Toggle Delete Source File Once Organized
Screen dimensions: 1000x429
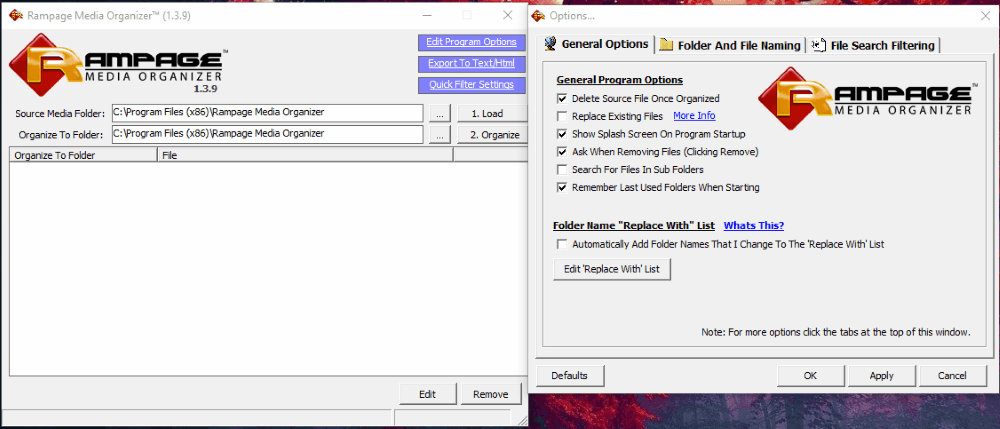562,99
